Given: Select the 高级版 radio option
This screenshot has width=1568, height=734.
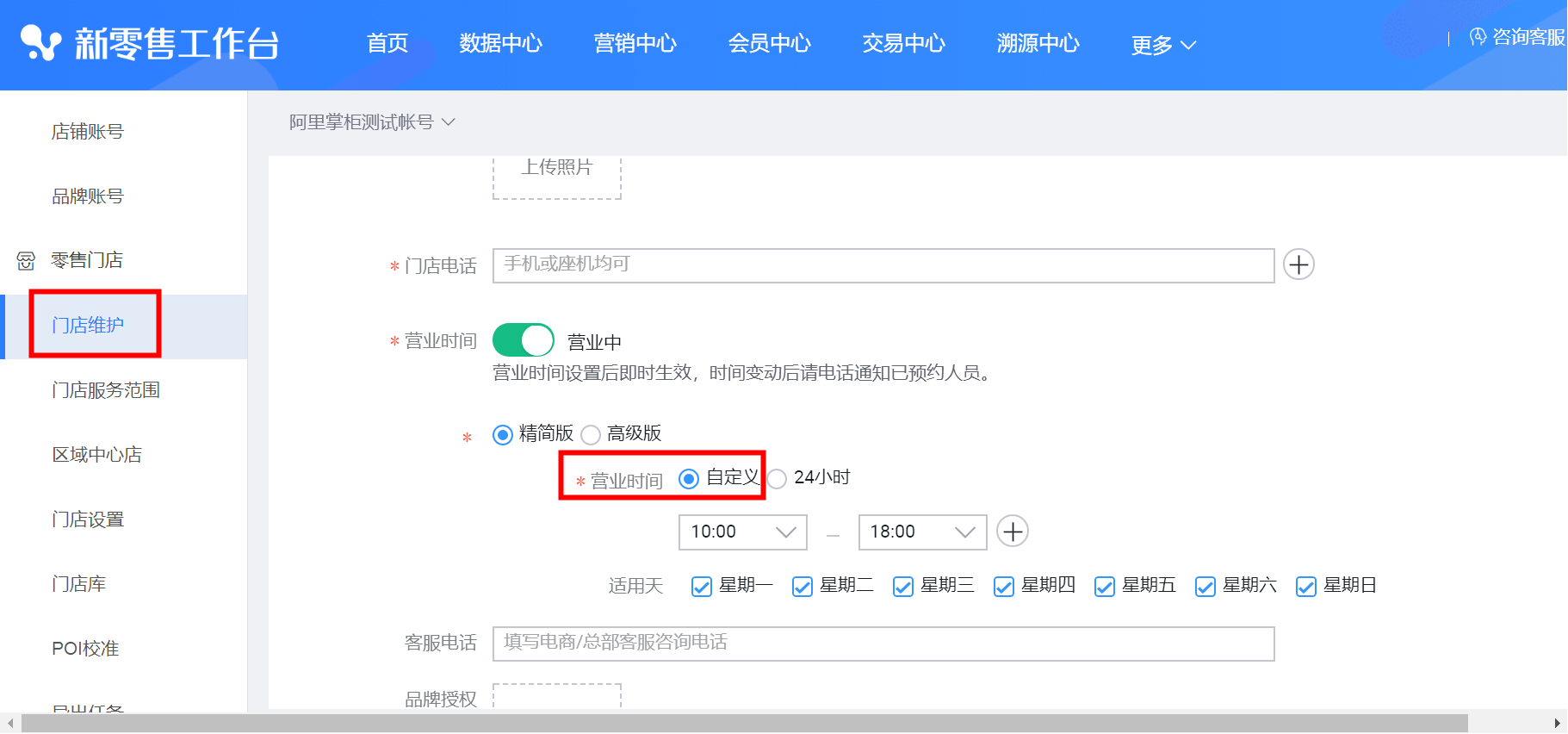Looking at the screenshot, I should [x=591, y=434].
